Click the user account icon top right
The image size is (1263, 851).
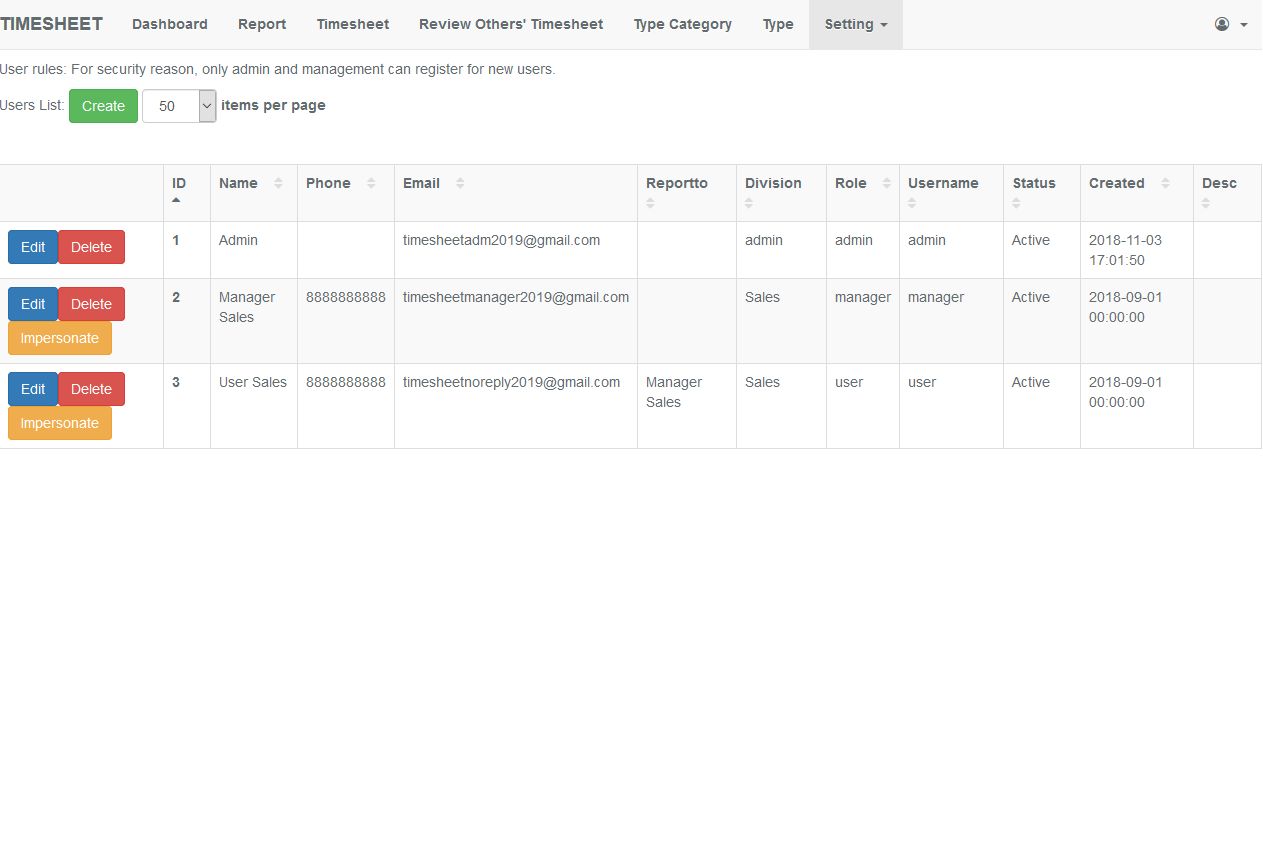pos(1220,23)
